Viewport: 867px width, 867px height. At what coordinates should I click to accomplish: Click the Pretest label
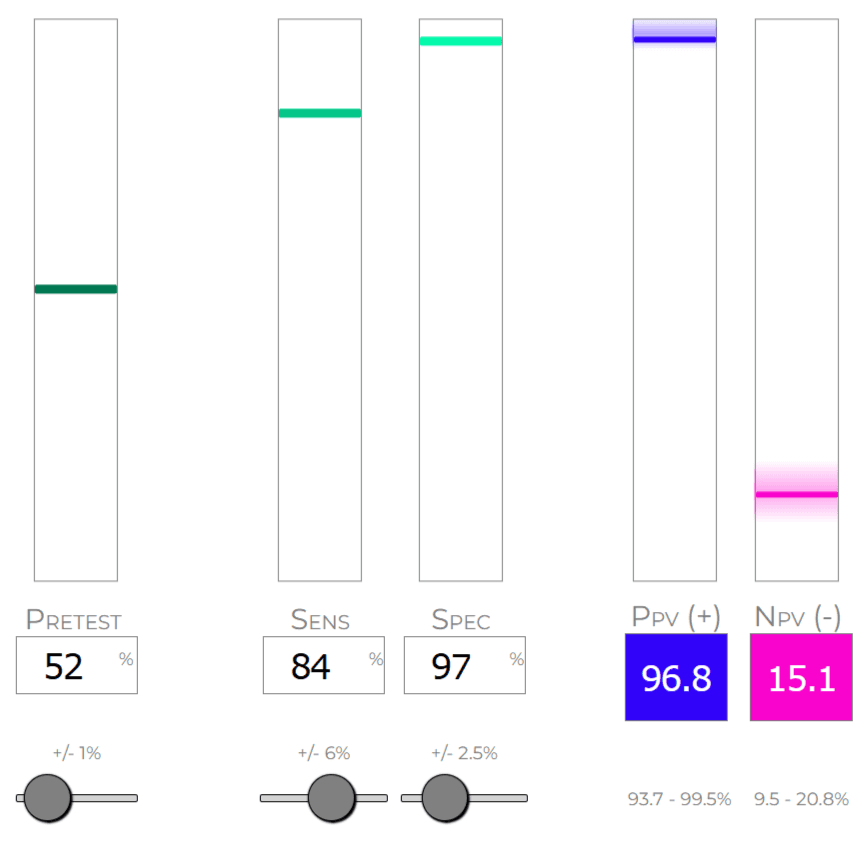[76, 619]
